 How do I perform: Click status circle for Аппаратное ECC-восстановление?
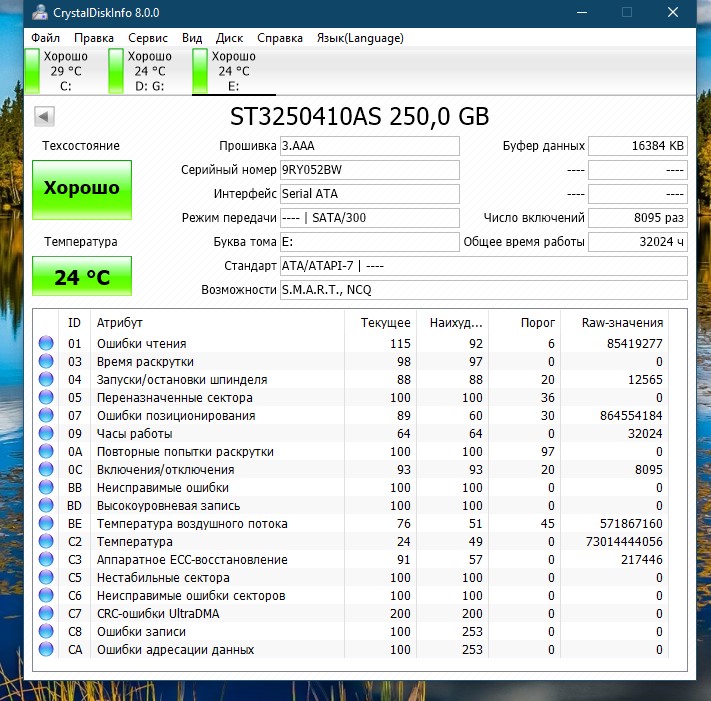click(x=46, y=559)
